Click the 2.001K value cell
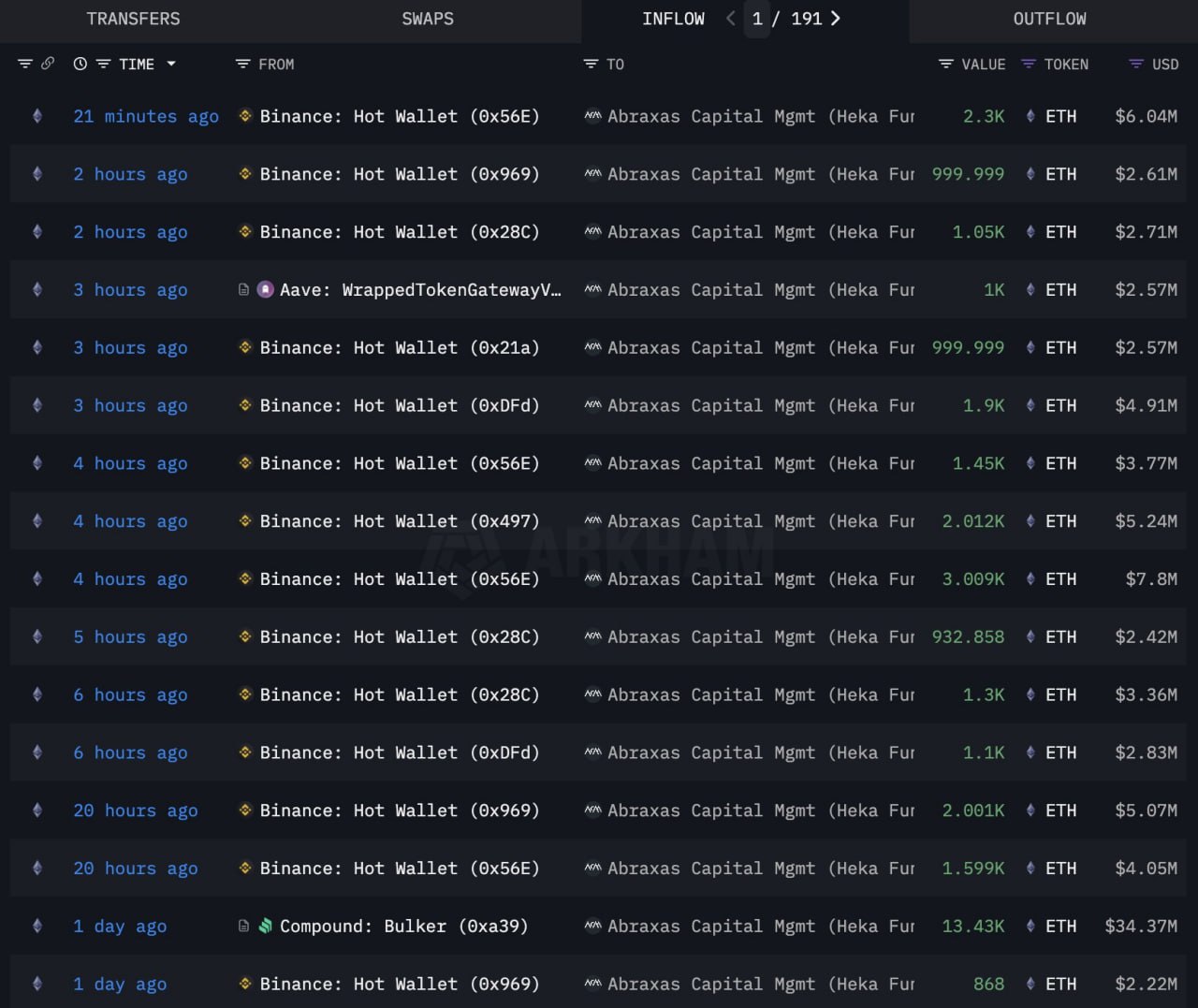The height and width of the screenshot is (1008, 1198). (973, 810)
